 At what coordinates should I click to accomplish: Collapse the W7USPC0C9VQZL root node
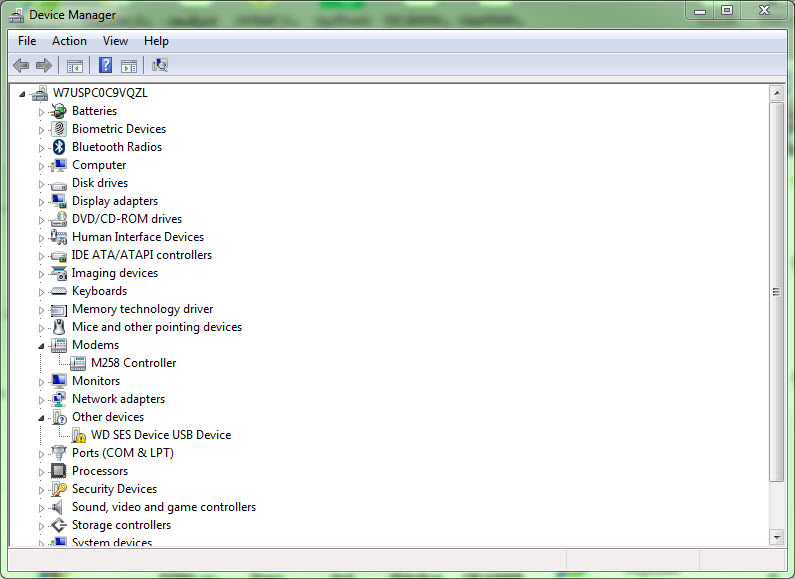pyautogui.click(x=22, y=94)
